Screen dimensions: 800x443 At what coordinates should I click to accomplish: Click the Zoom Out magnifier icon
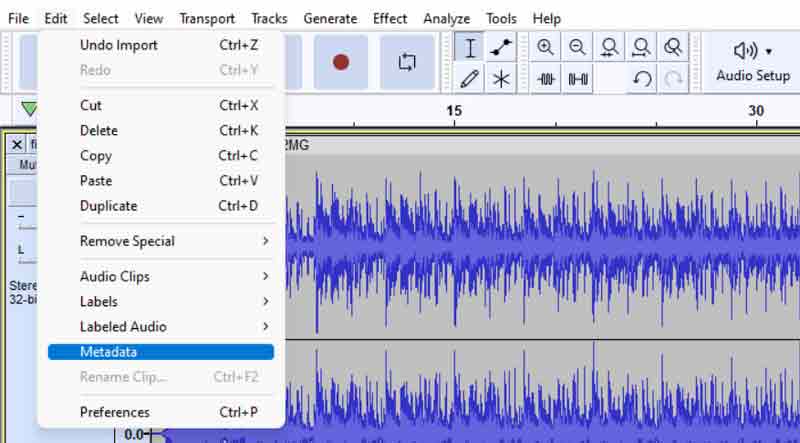(577, 47)
